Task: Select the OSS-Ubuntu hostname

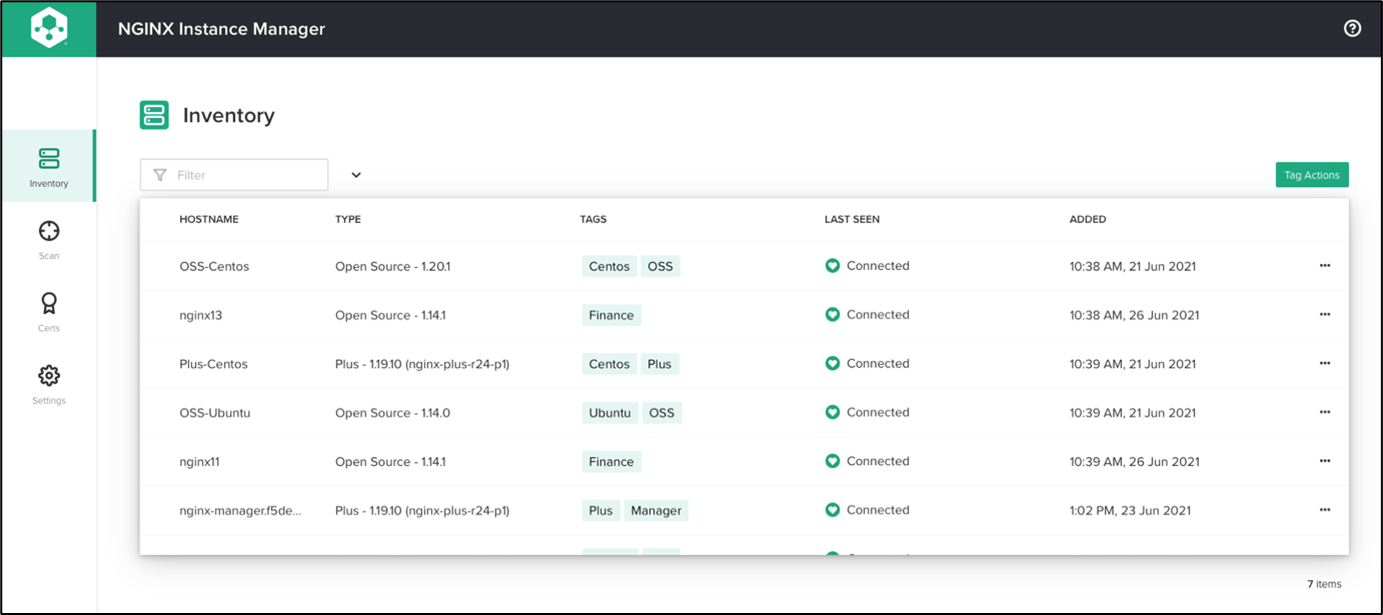Action: click(x=215, y=413)
